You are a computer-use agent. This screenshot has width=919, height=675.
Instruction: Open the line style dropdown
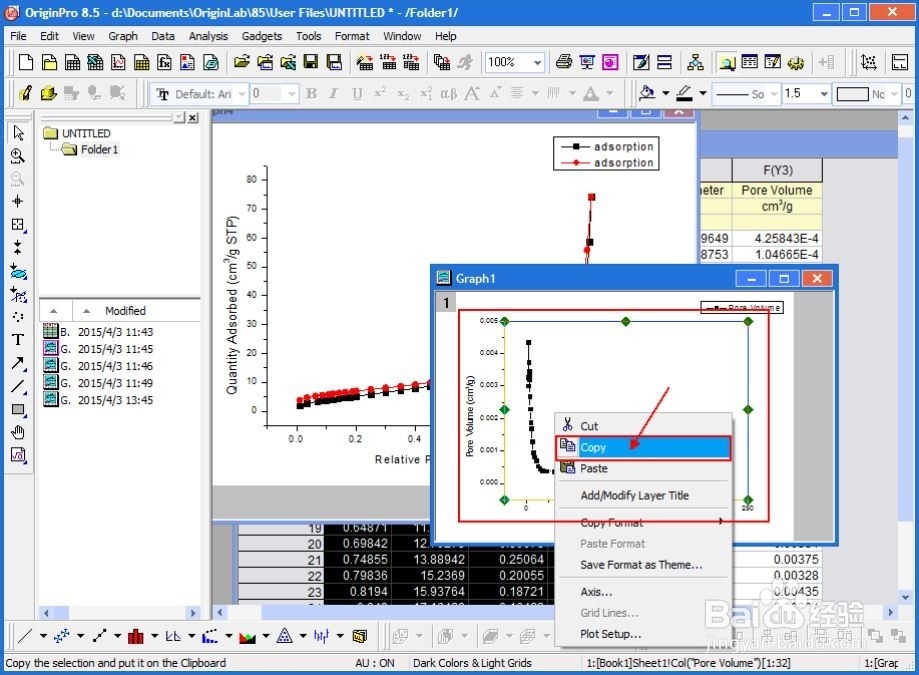774,94
